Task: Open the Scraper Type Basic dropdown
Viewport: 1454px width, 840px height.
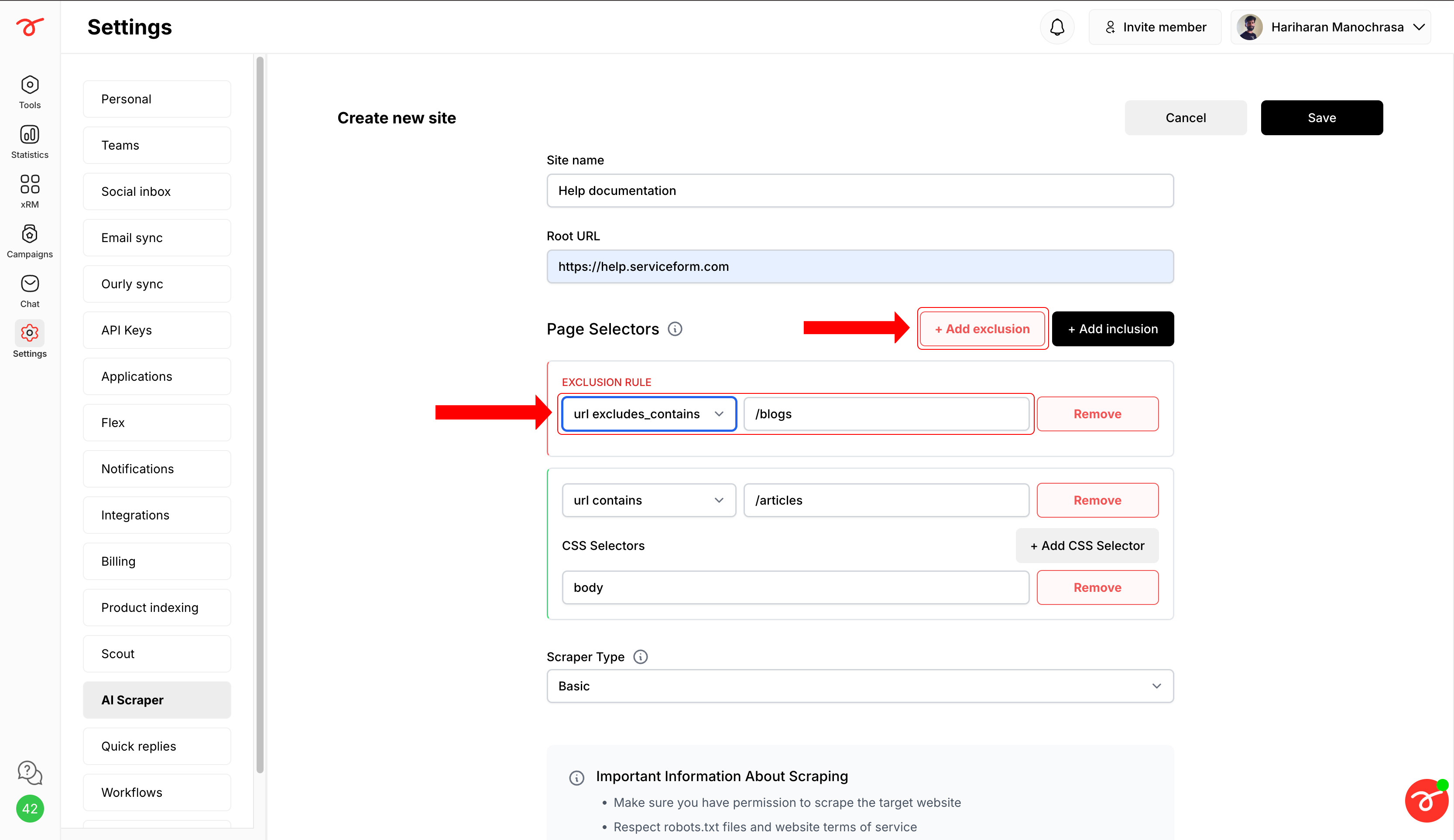Action: tap(860, 686)
